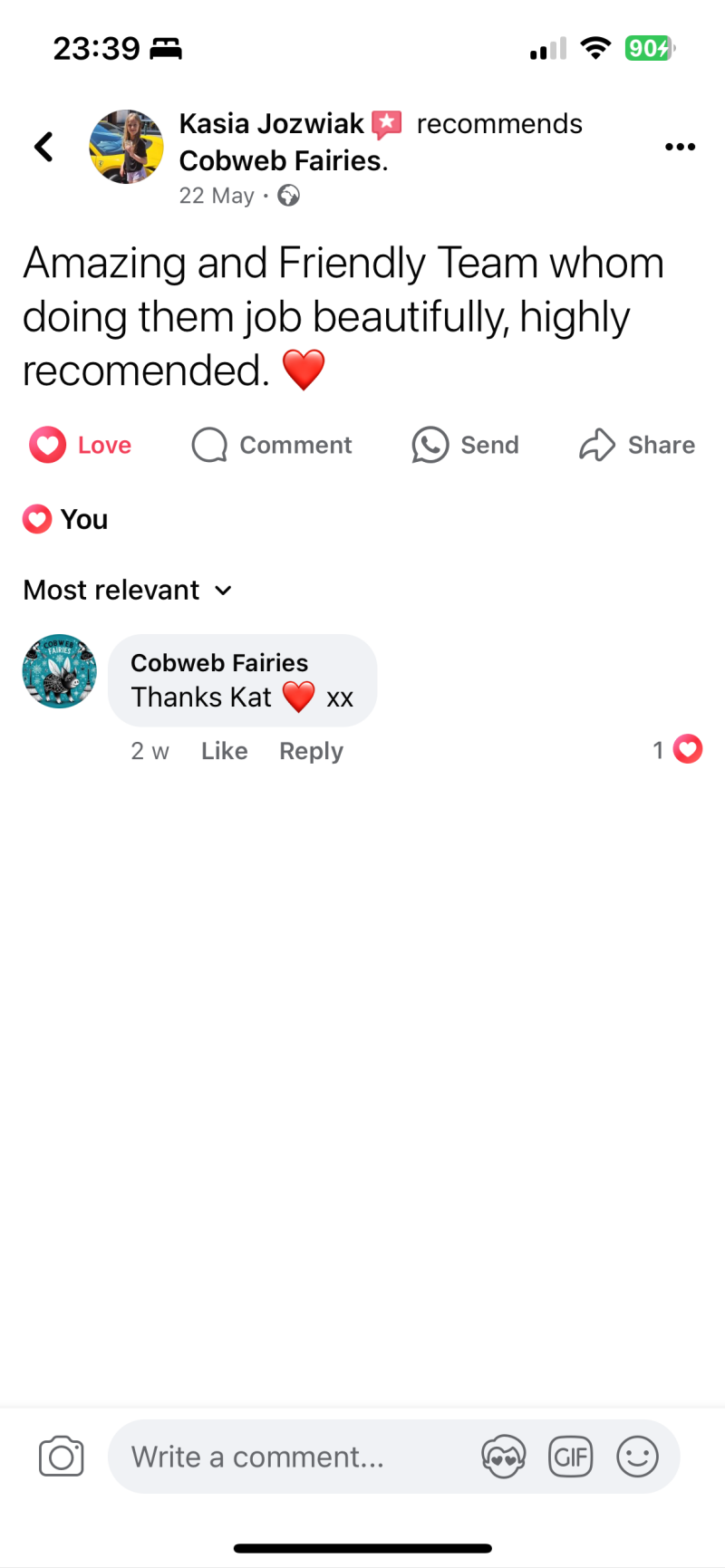Open the three-dots post options menu

tap(680, 147)
